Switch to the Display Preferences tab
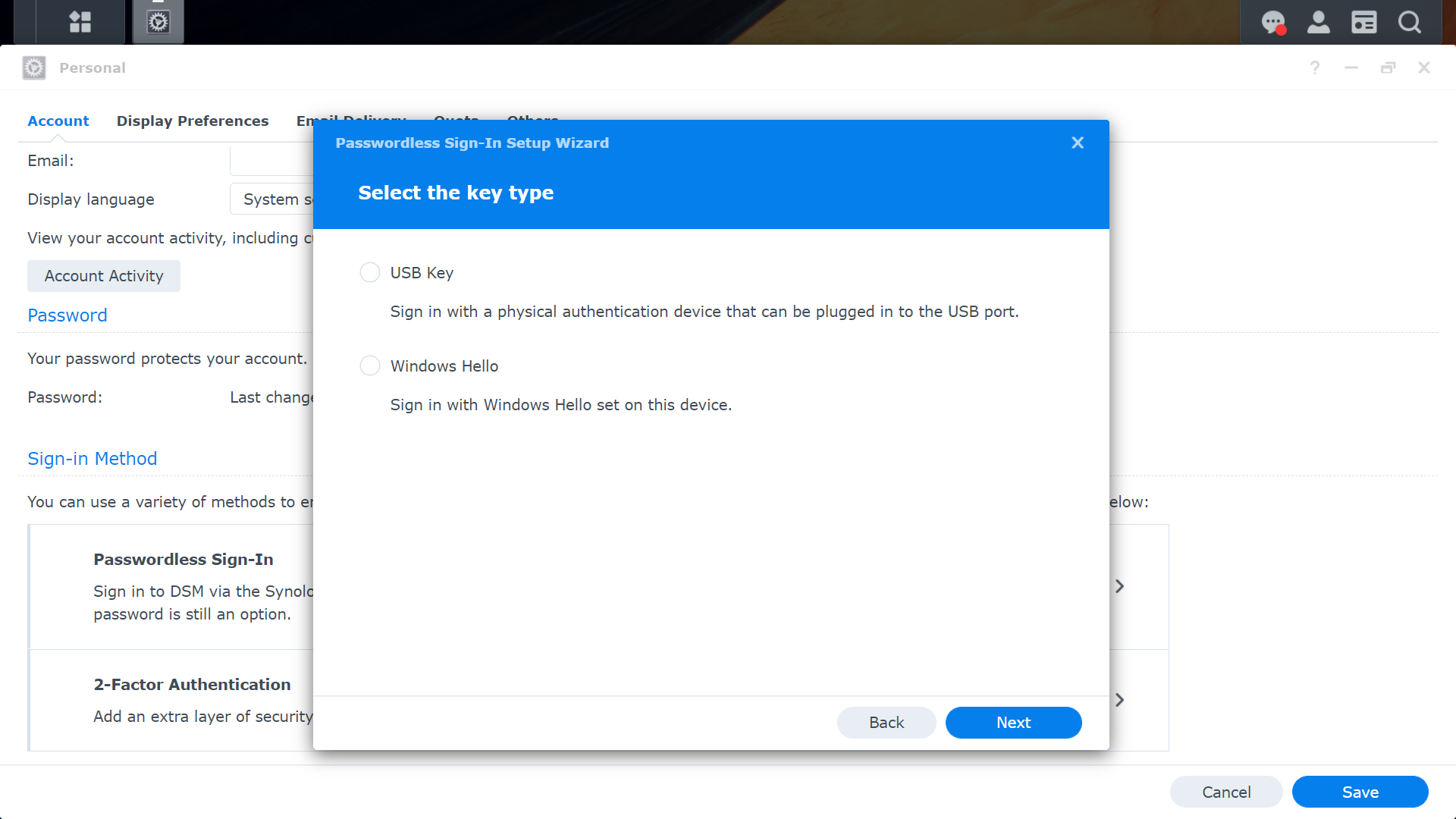 click(x=193, y=121)
